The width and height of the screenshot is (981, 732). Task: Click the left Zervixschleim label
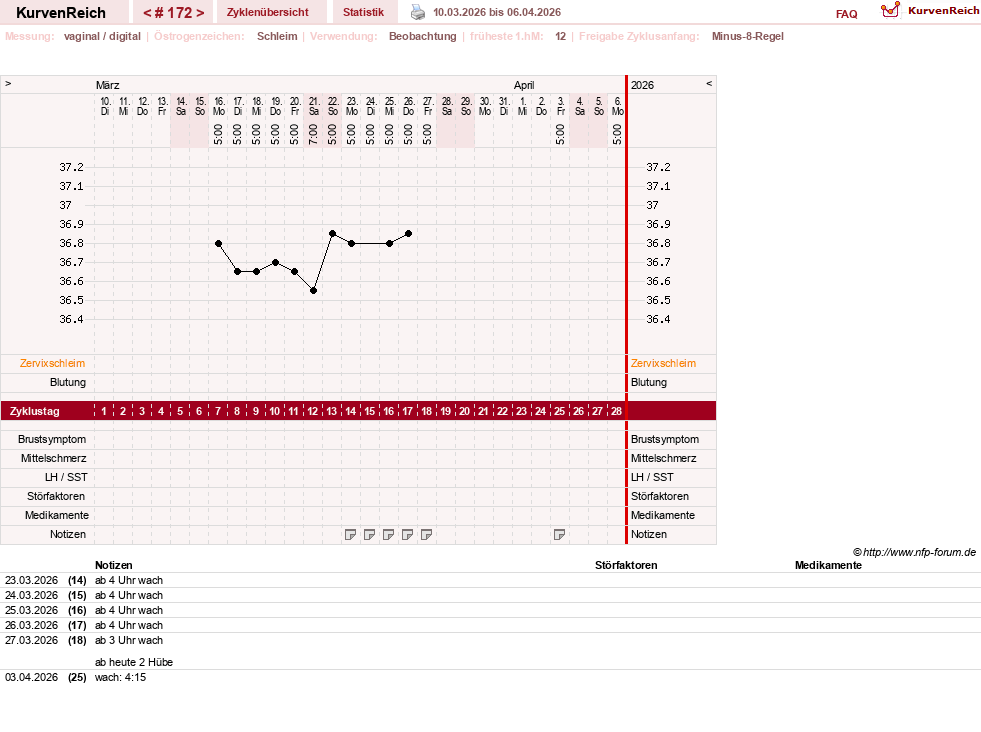53,363
